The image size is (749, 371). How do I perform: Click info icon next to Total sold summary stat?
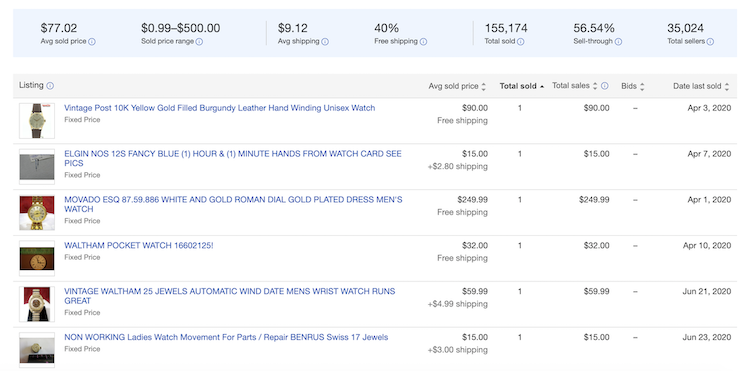tap(521, 42)
